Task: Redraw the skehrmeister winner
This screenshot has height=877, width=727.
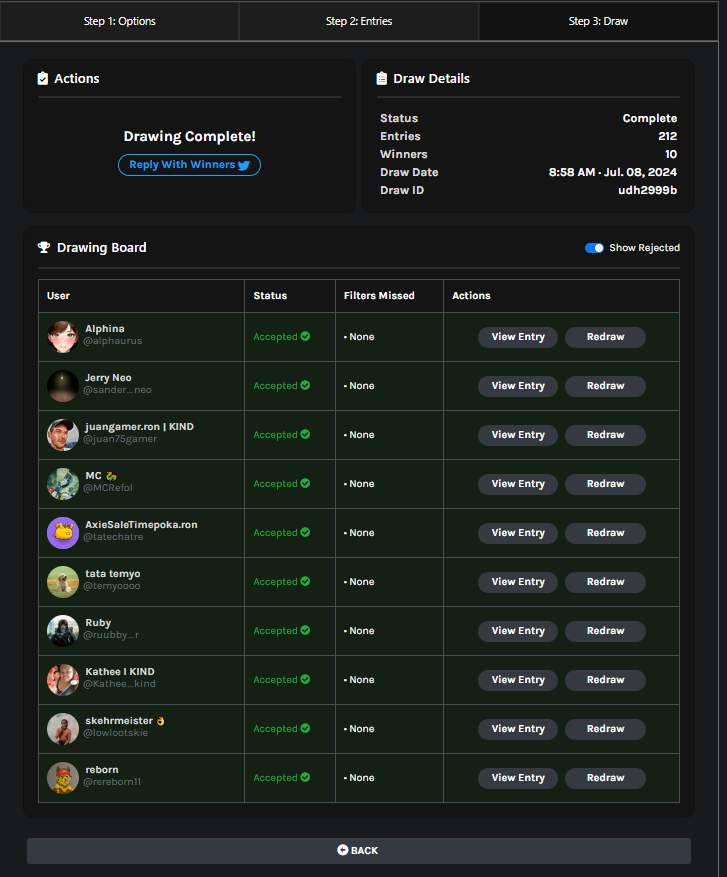Action: (605, 729)
